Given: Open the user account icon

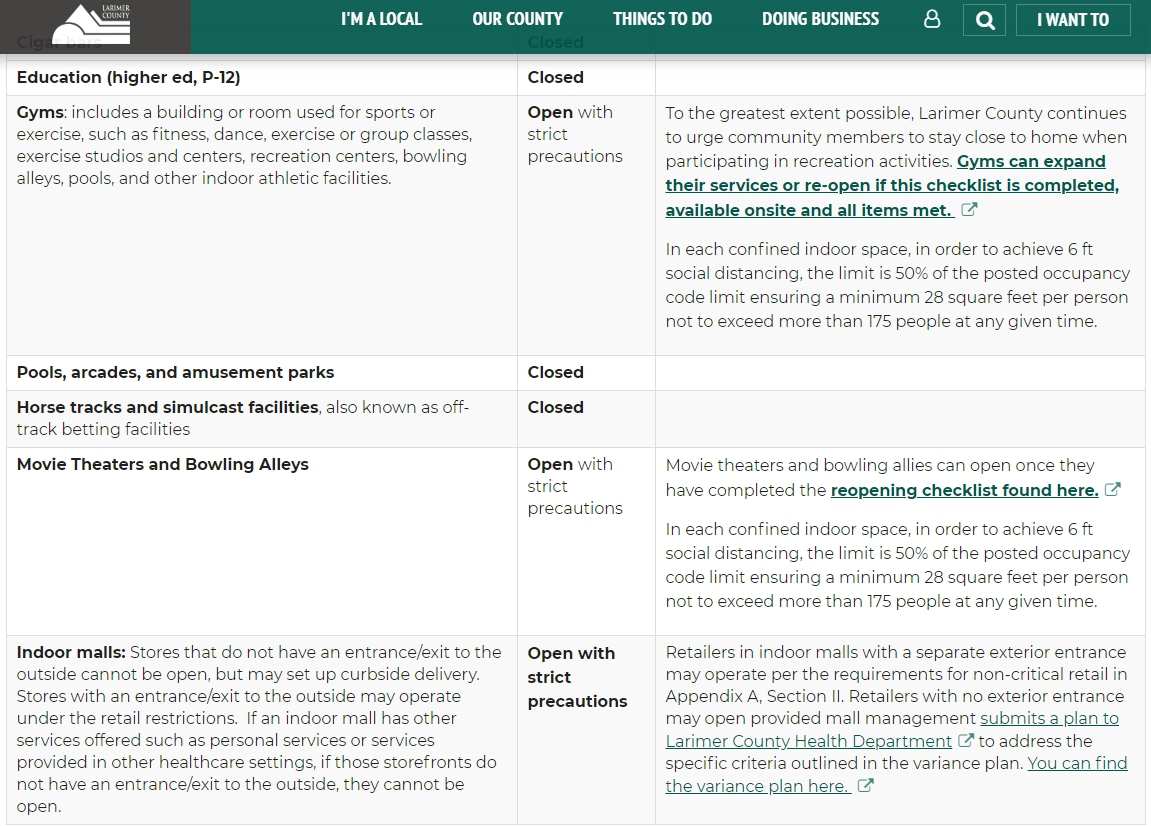Looking at the screenshot, I should coord(932,19).
